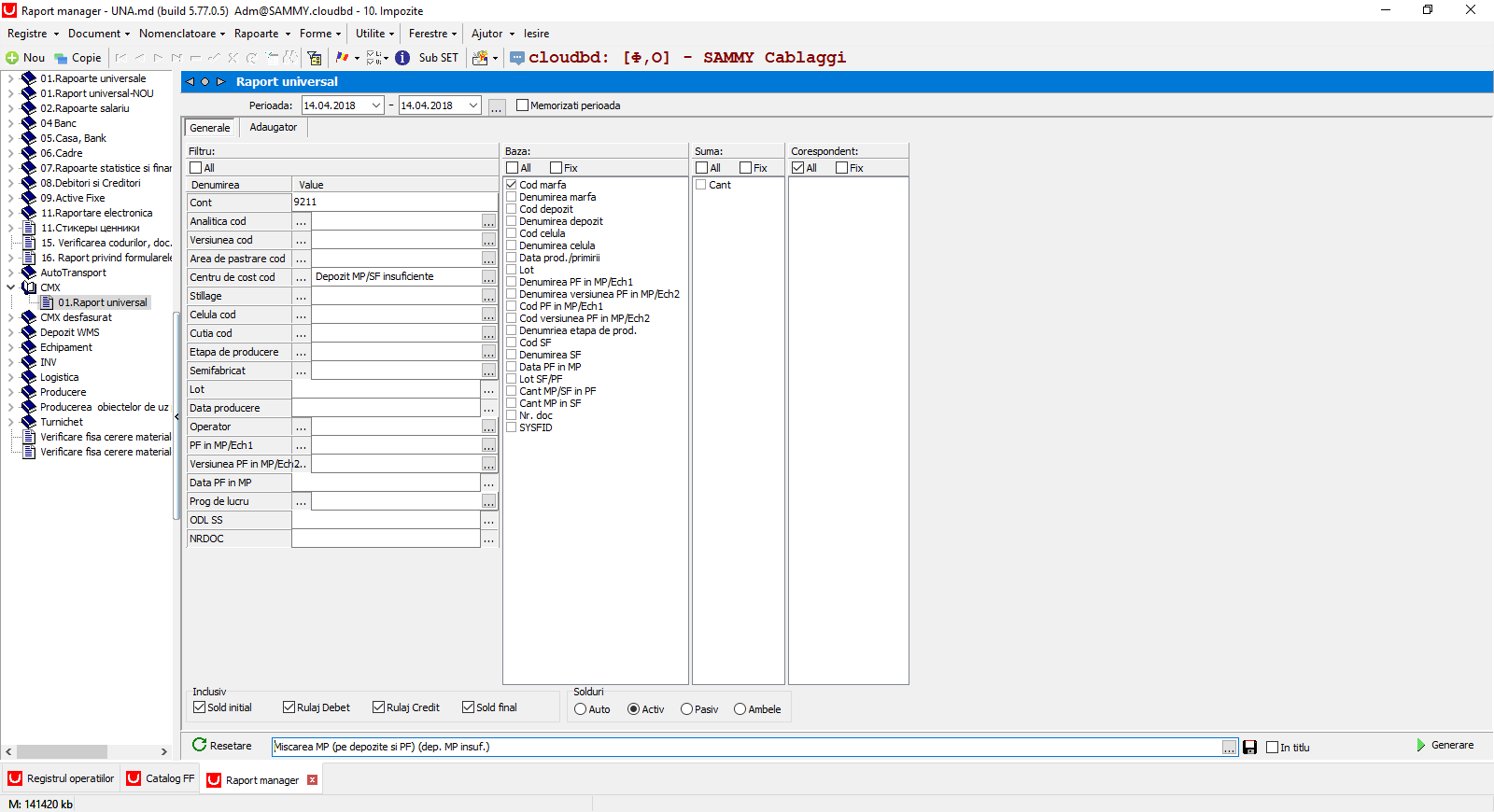Click the Resetare refresh icon
The image size is (1494, 812).
[x=199, y=745]
